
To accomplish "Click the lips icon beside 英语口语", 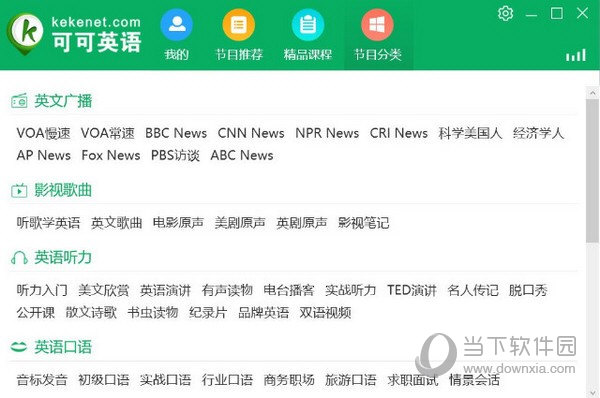I will 19,347.
